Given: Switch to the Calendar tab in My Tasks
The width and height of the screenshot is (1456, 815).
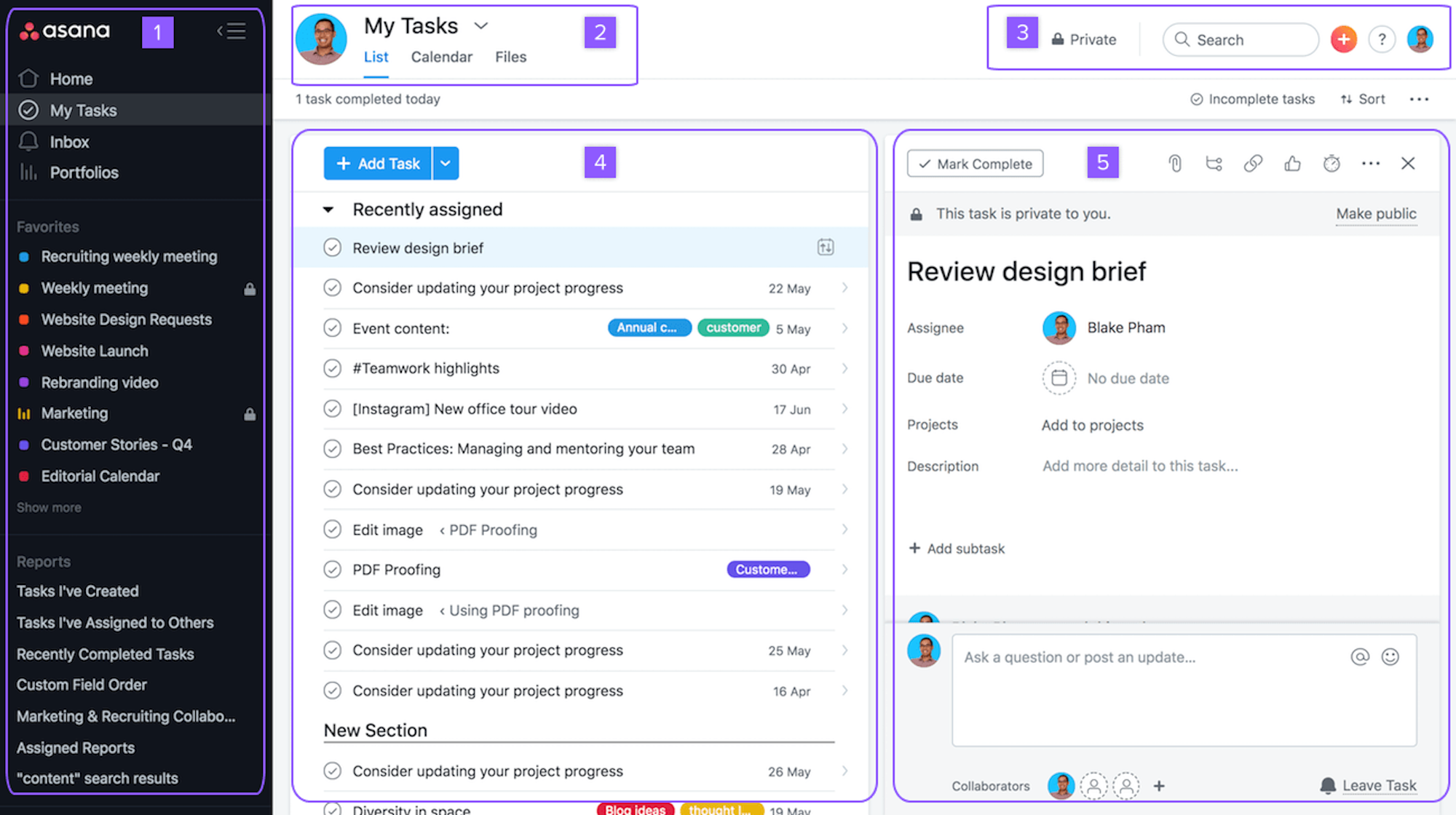Looking at the screenshot, I should point(441,56).
